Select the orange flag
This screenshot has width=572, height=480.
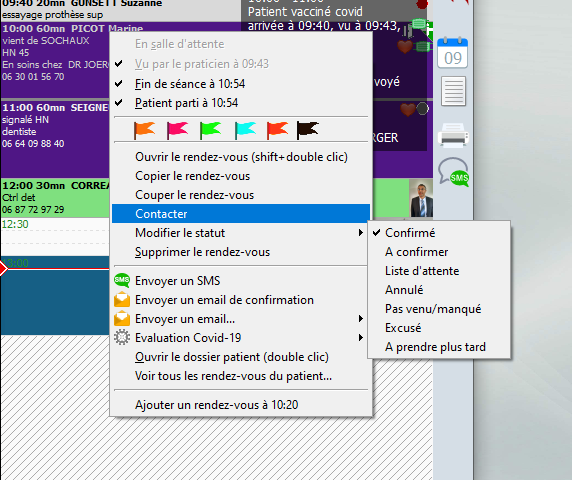click(144, 130)
